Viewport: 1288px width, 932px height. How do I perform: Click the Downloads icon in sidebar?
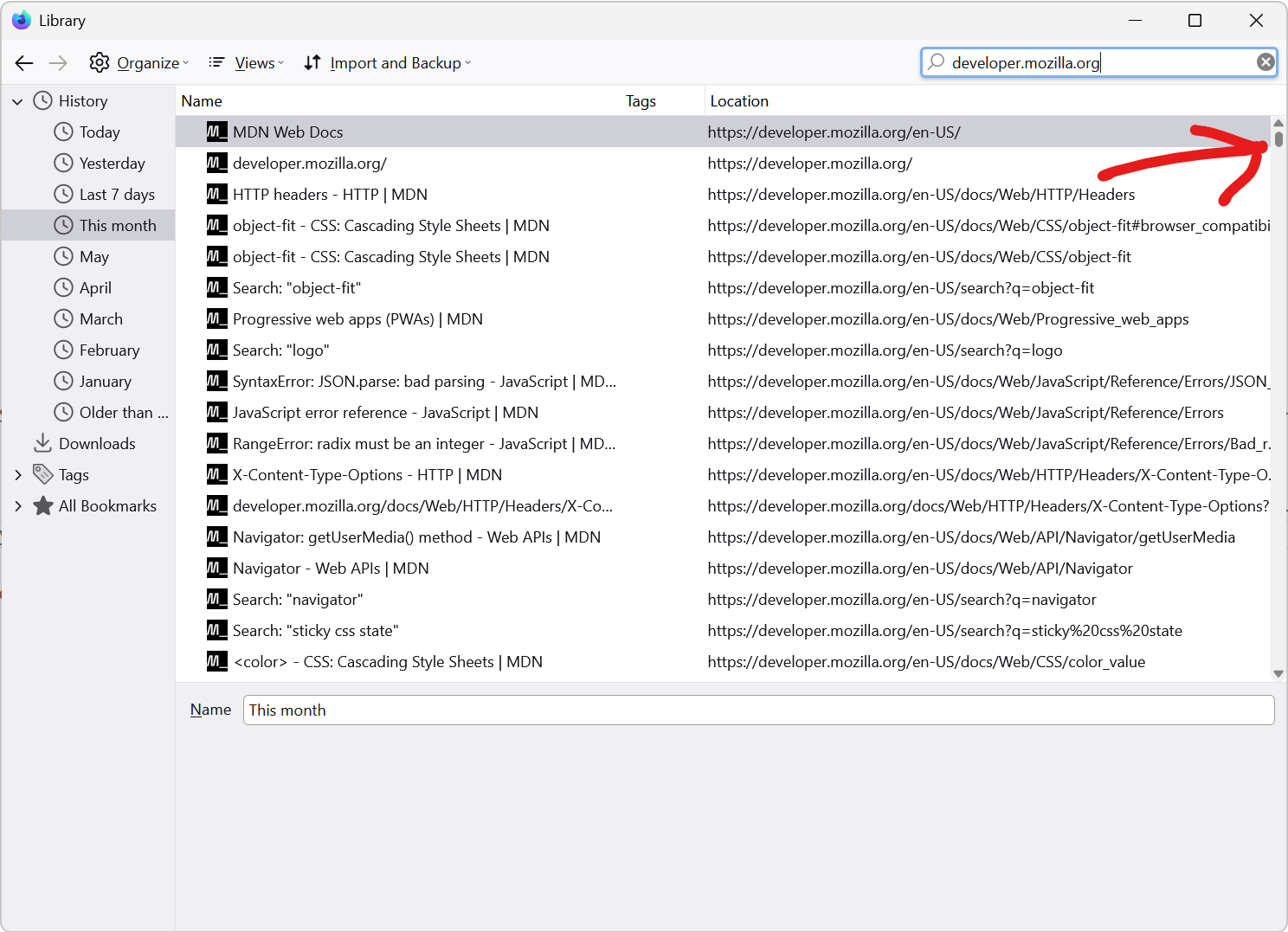pyautogui.click(x=42, y=444)
